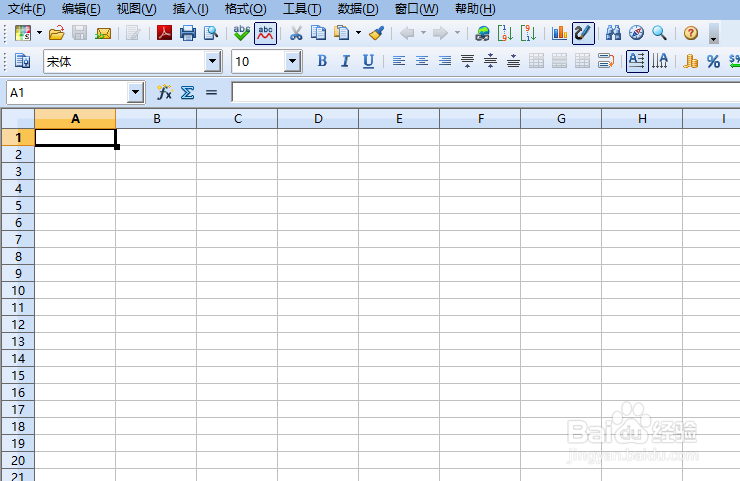Expand the standard toolbar overflow arrow
740x481 pixels.
pos(714,34)
